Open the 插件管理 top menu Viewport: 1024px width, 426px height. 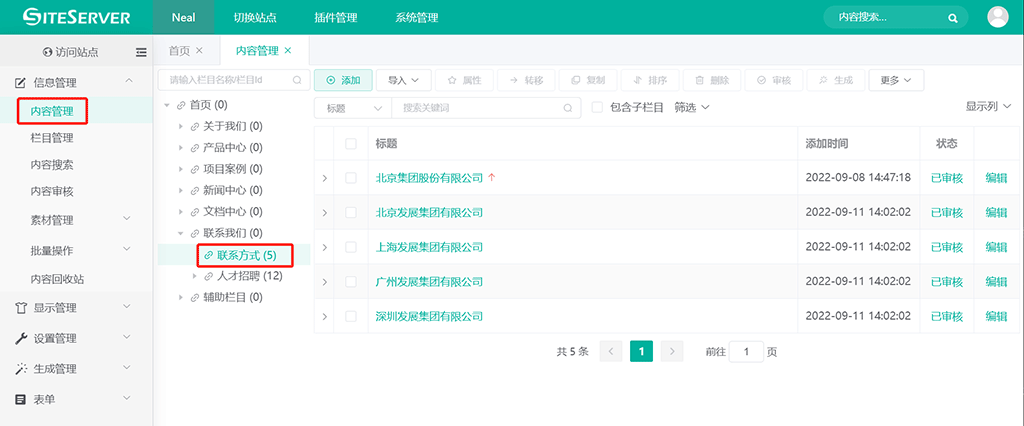click(335, 17)
